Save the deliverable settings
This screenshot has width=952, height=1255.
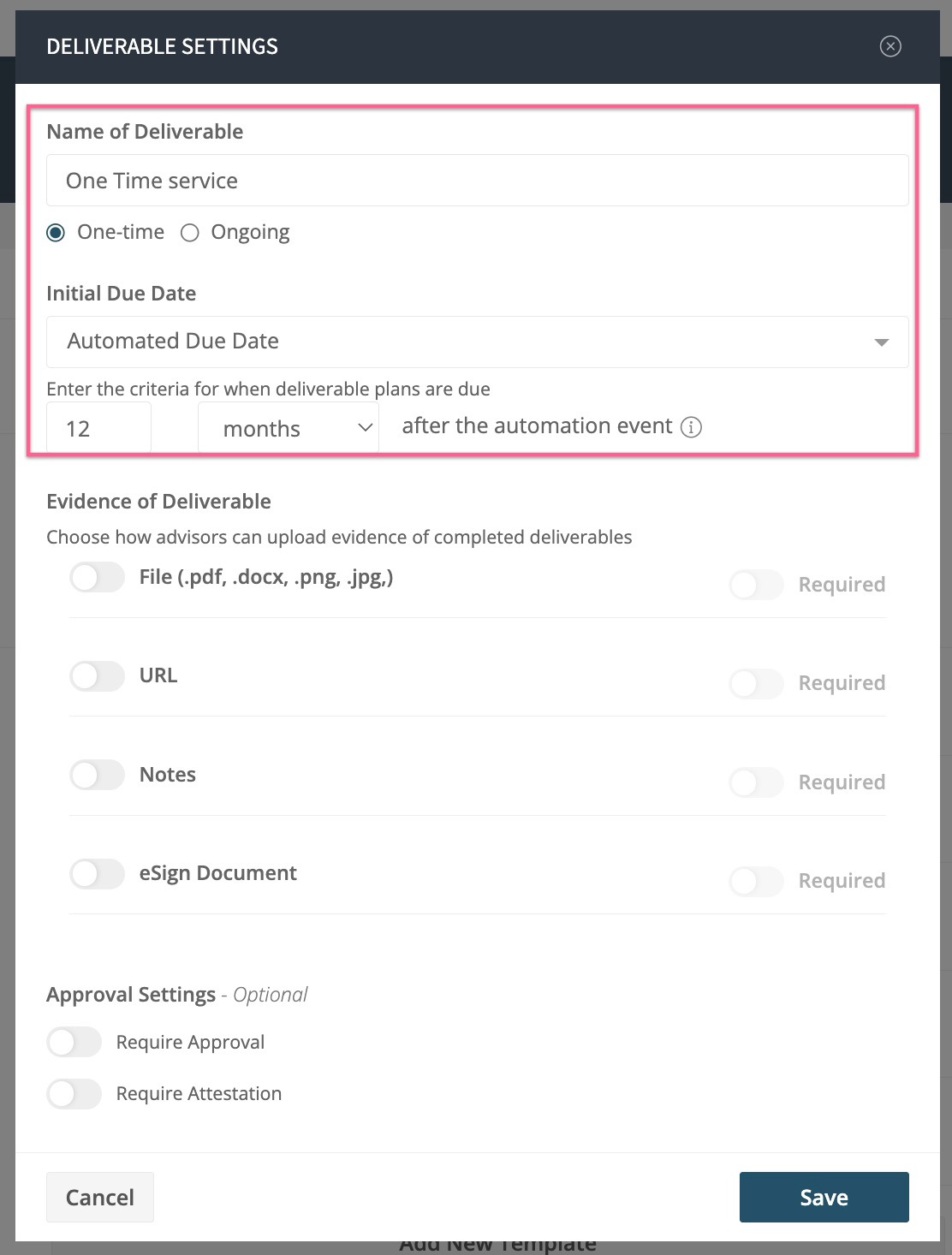coord(824,1197)
